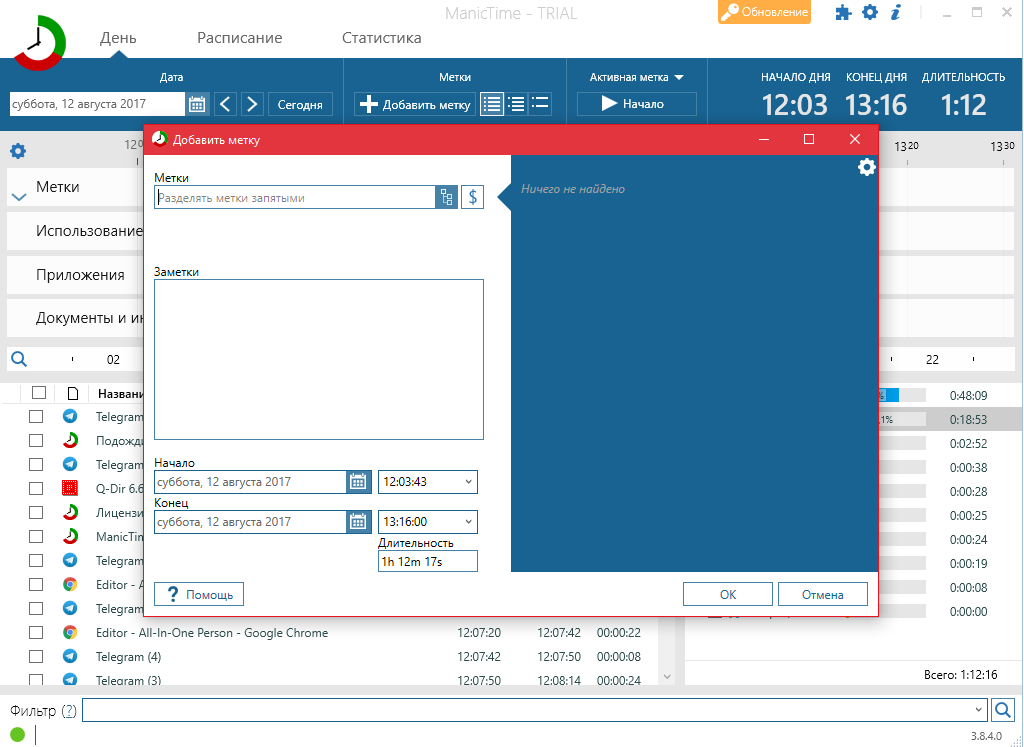Click the Chrome icon of All-In-One Person row

[70, 633]
